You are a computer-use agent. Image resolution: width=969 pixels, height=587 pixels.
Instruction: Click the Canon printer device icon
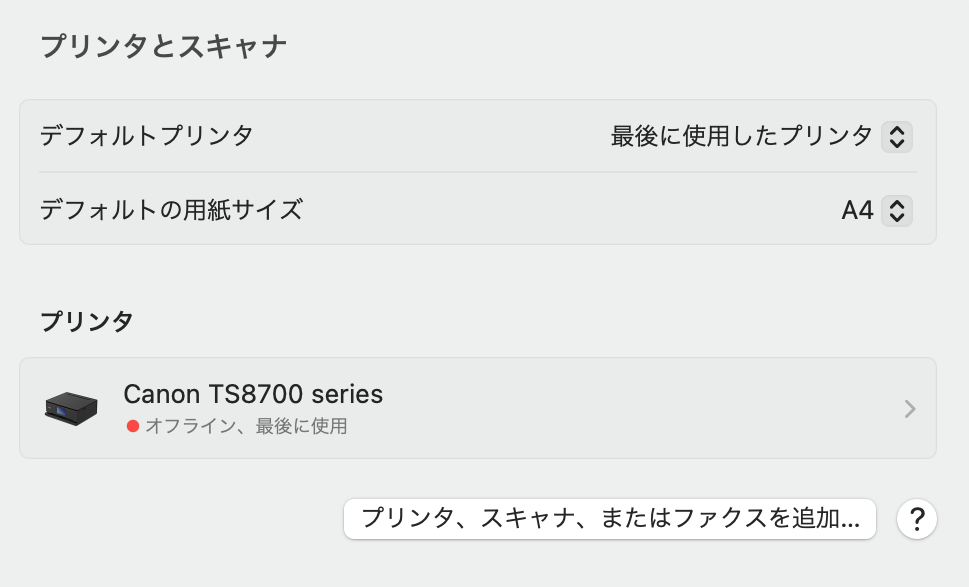point(71,408)
